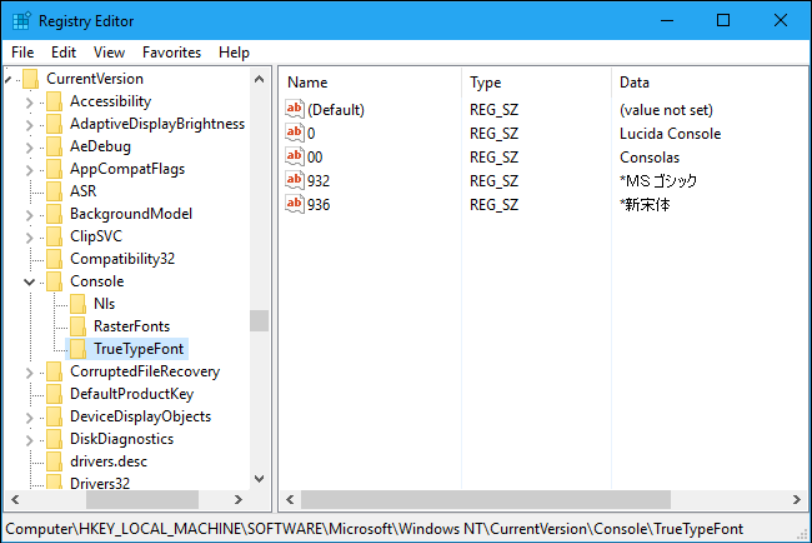Click the RasterFonts folder icon

tap(78, 326)
